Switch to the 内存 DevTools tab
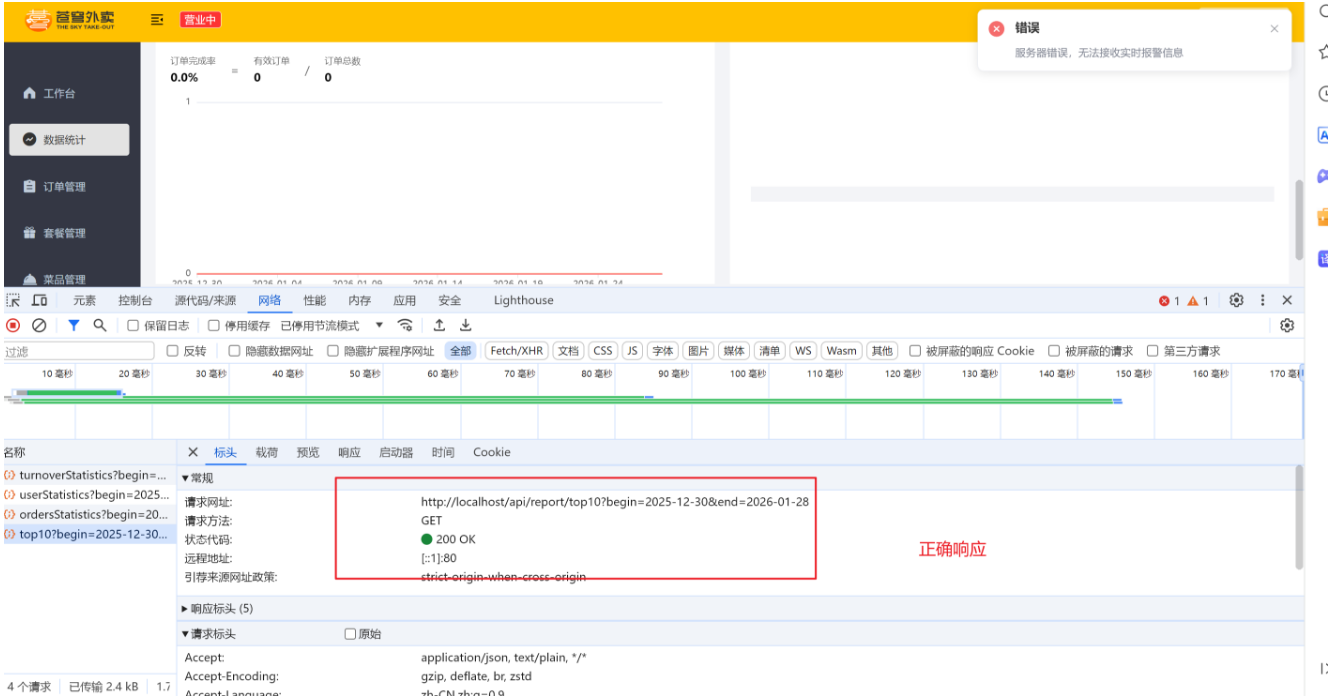This screenshot has height=696, width=1335. click(360, 300)
